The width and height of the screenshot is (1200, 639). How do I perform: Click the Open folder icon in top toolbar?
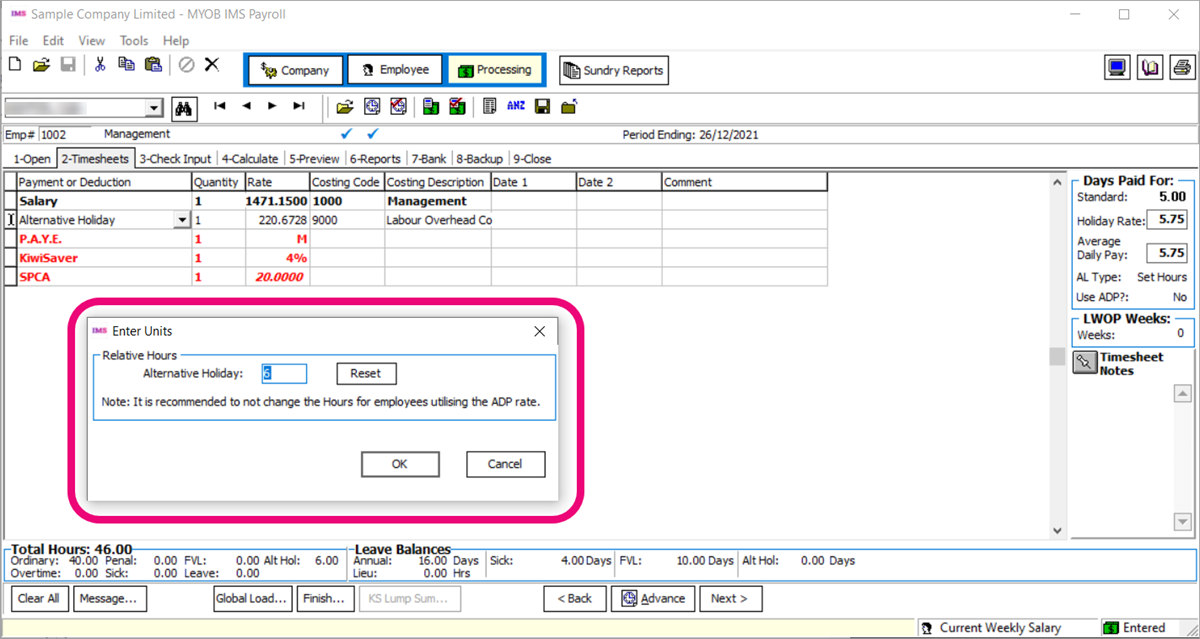click(41, 65)
